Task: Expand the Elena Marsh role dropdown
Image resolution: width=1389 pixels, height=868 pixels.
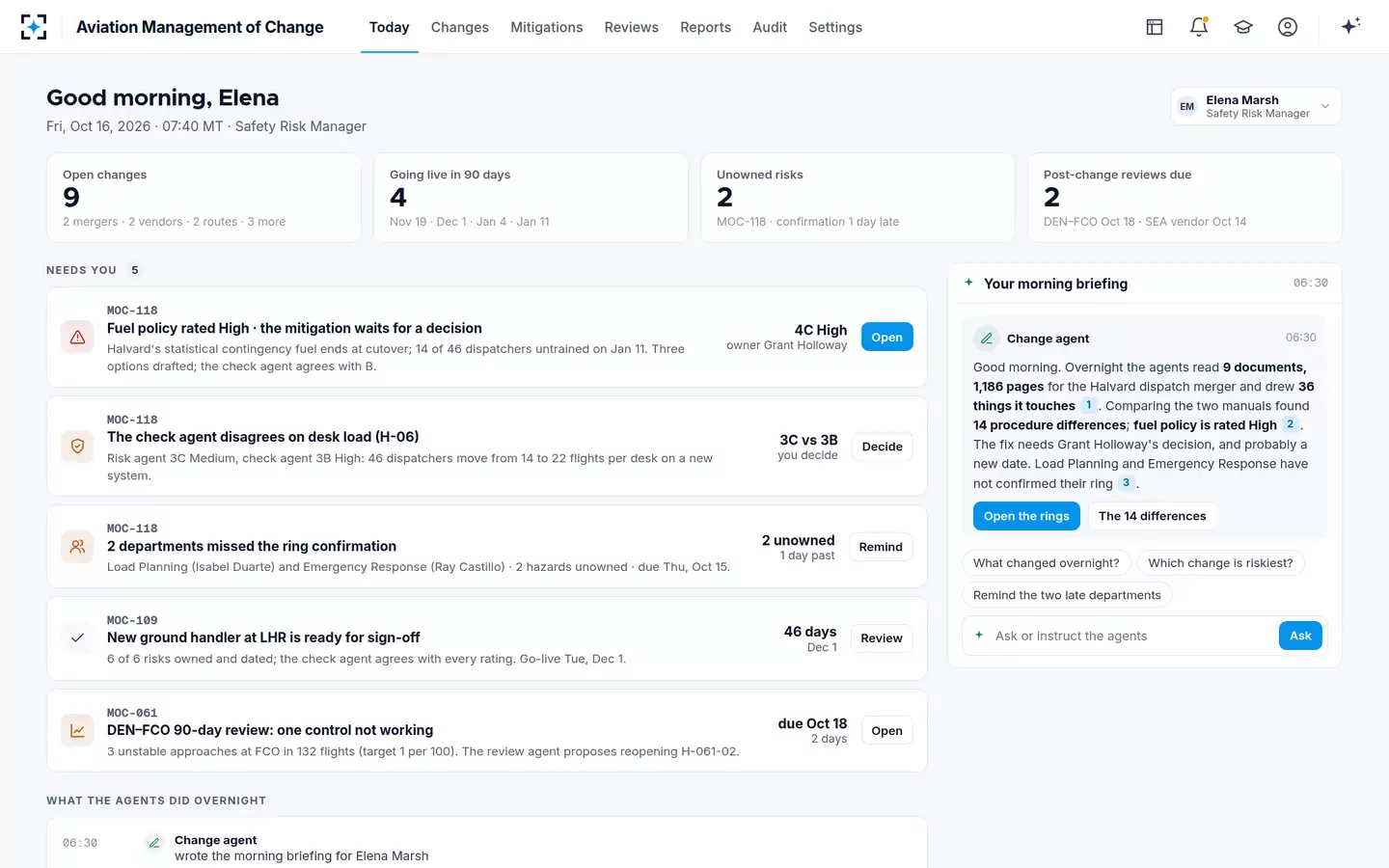Action: (x=1256, y=107)
